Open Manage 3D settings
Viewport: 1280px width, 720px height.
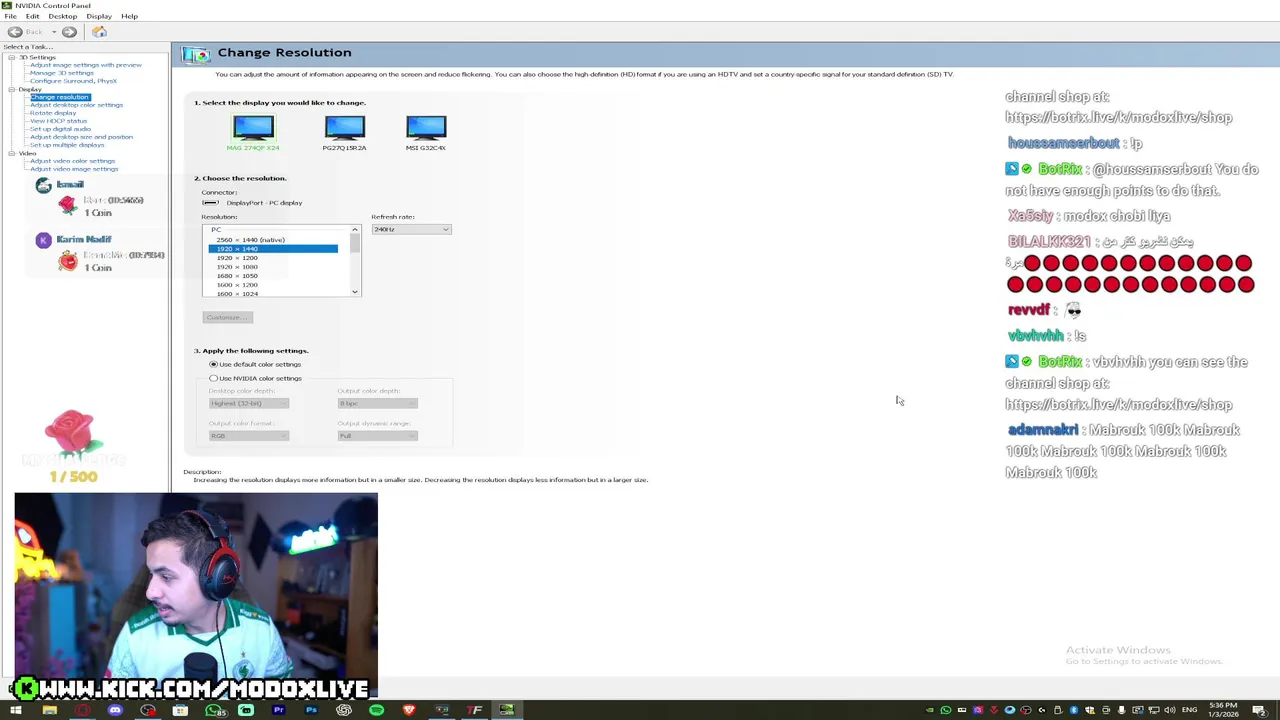click(x=61, y=73)
